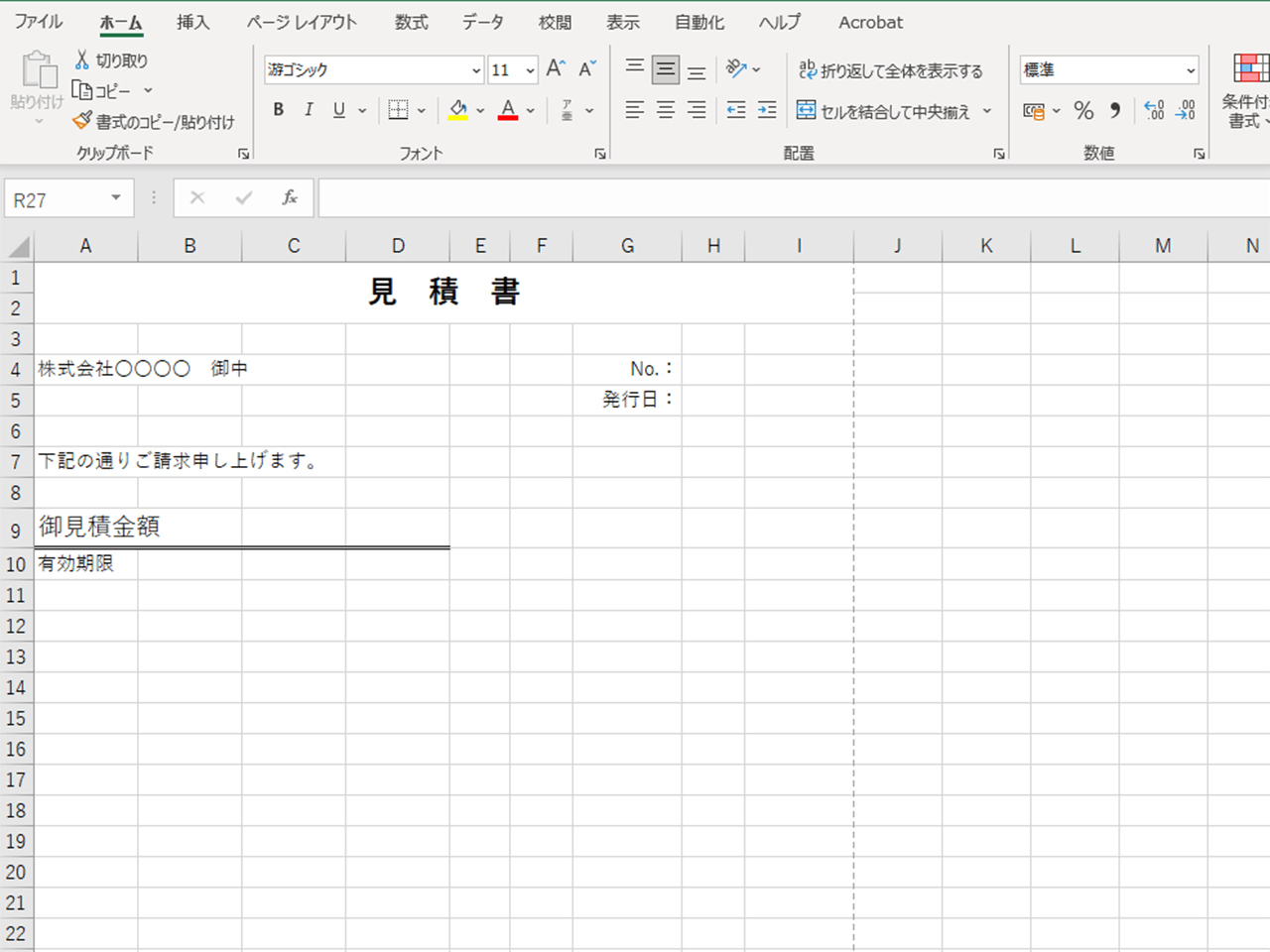
Task: Click the cut scissors icon
Action: coord(82,60)
